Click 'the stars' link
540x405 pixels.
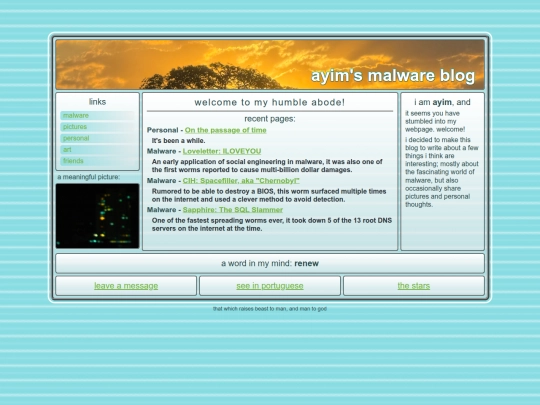(414, 286)
